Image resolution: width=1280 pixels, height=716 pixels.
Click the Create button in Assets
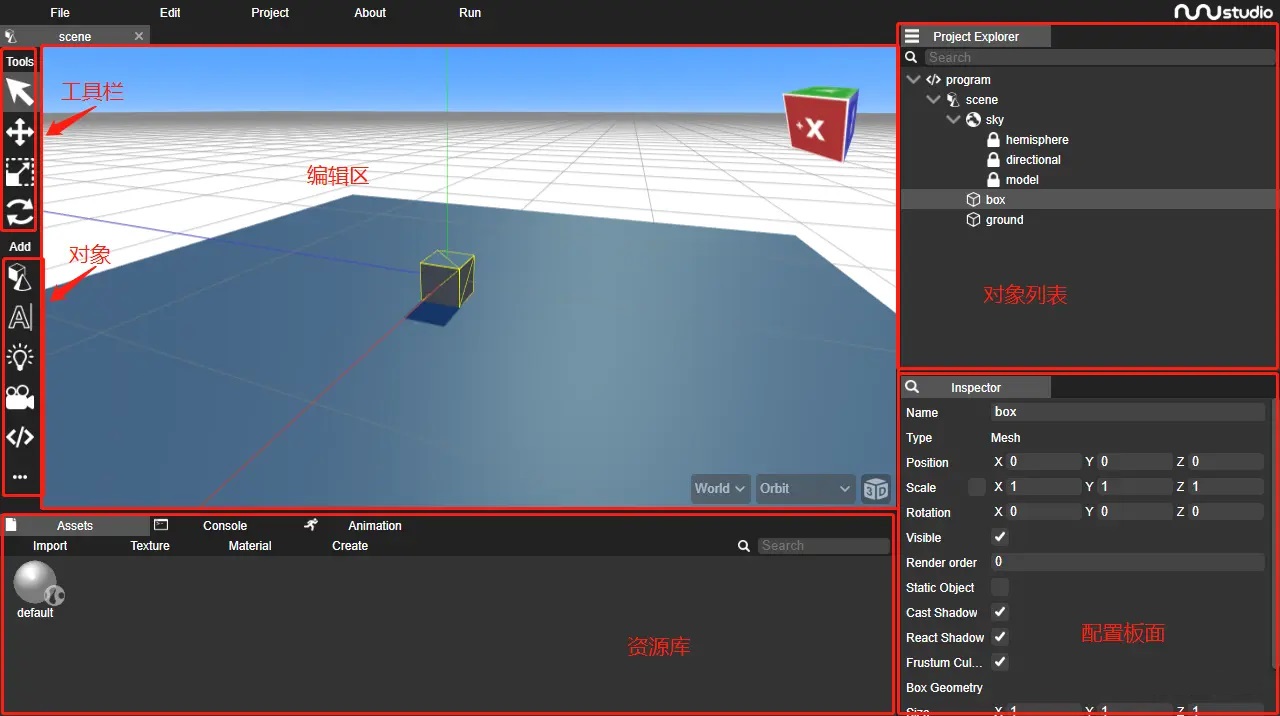click(x=350, y=546)
